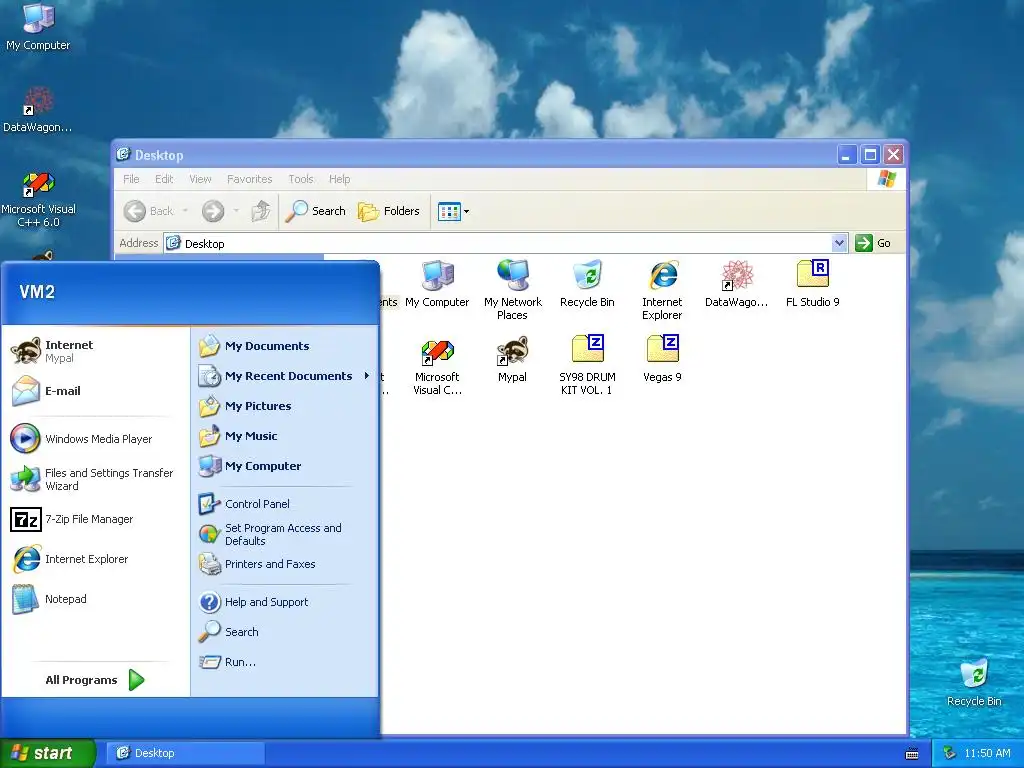The width and height of the screenshot is (1024, 768).
Task: Click the Up folder toolbar button
Action: pyautogui.click(x=261, y=211)
